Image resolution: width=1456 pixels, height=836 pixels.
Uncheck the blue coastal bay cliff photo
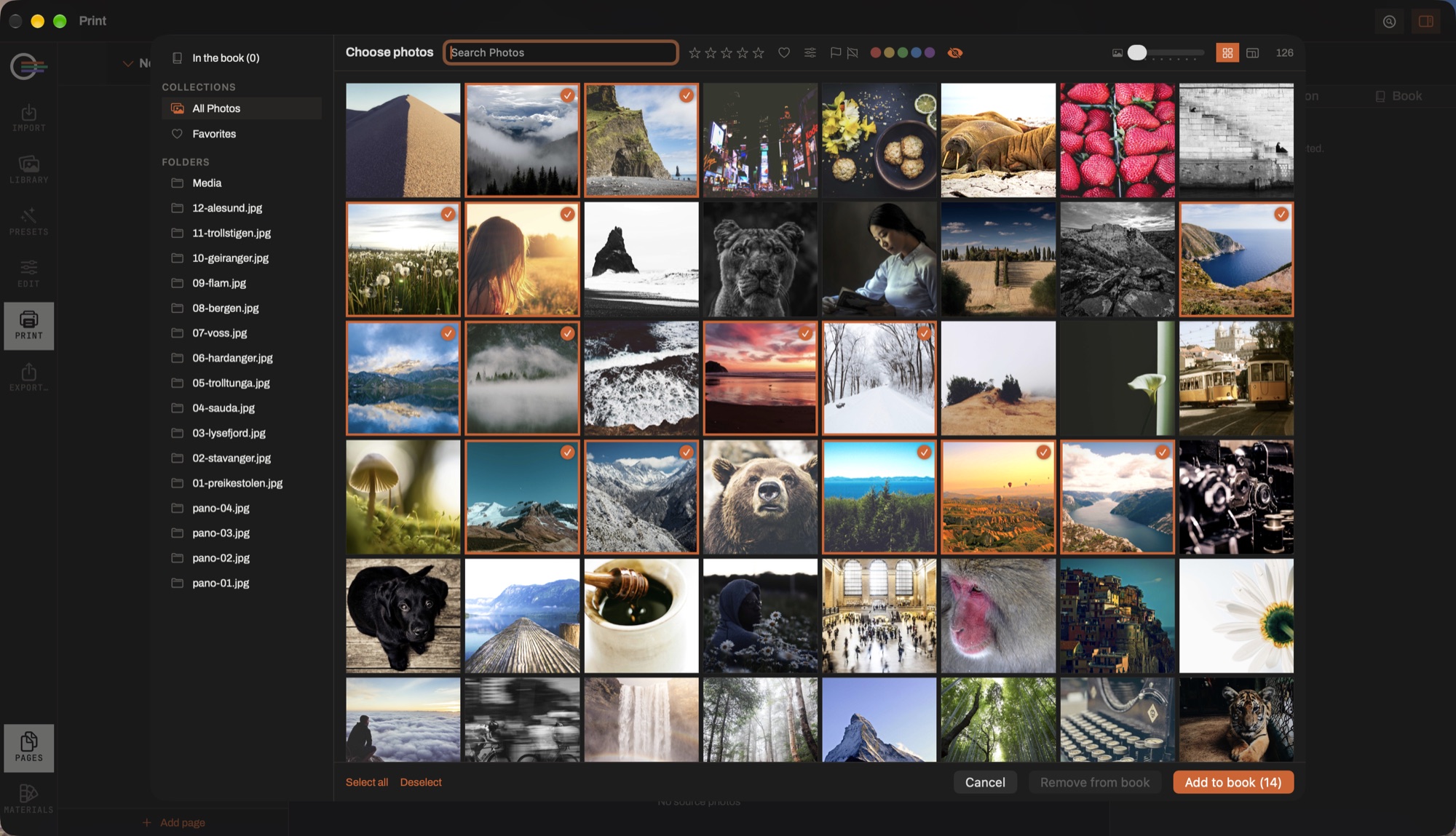pos(1236,259)
